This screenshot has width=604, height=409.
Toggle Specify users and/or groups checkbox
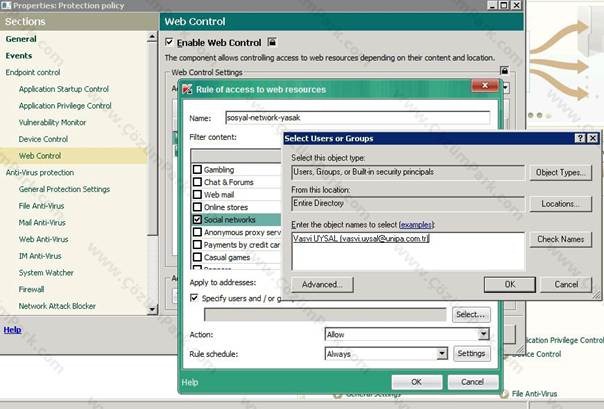click(x=194, y=298)
